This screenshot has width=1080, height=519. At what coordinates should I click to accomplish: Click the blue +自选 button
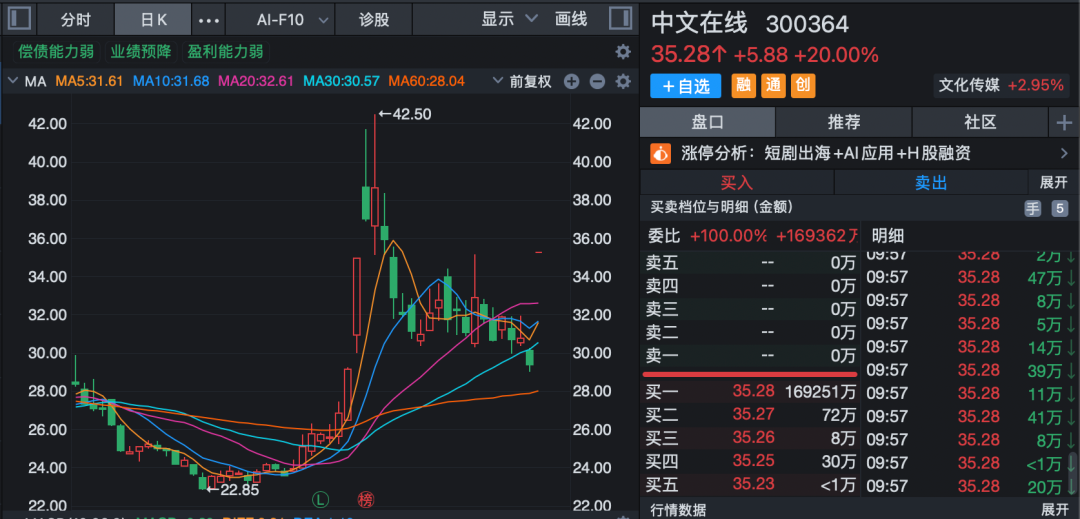[686, 86]
